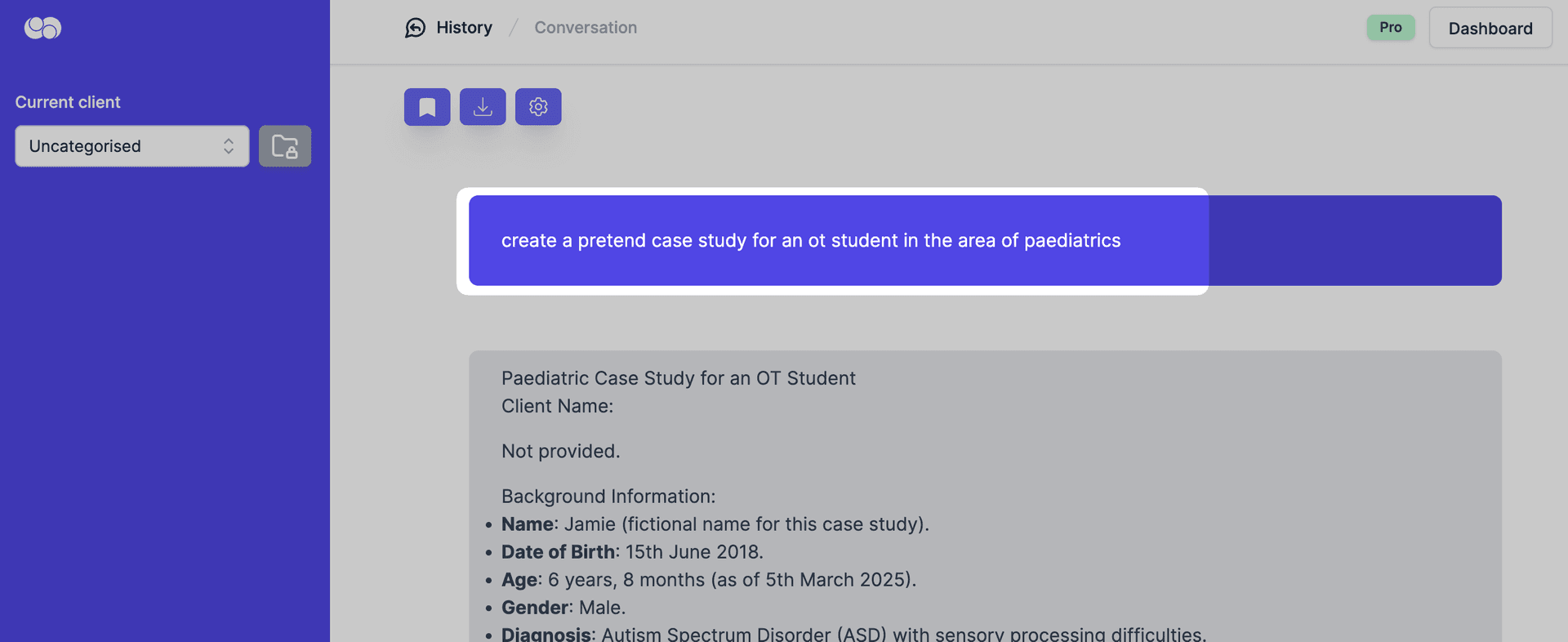
Task: Select the Paediatric Case Study heading text
Action: (x=678, y=377)
